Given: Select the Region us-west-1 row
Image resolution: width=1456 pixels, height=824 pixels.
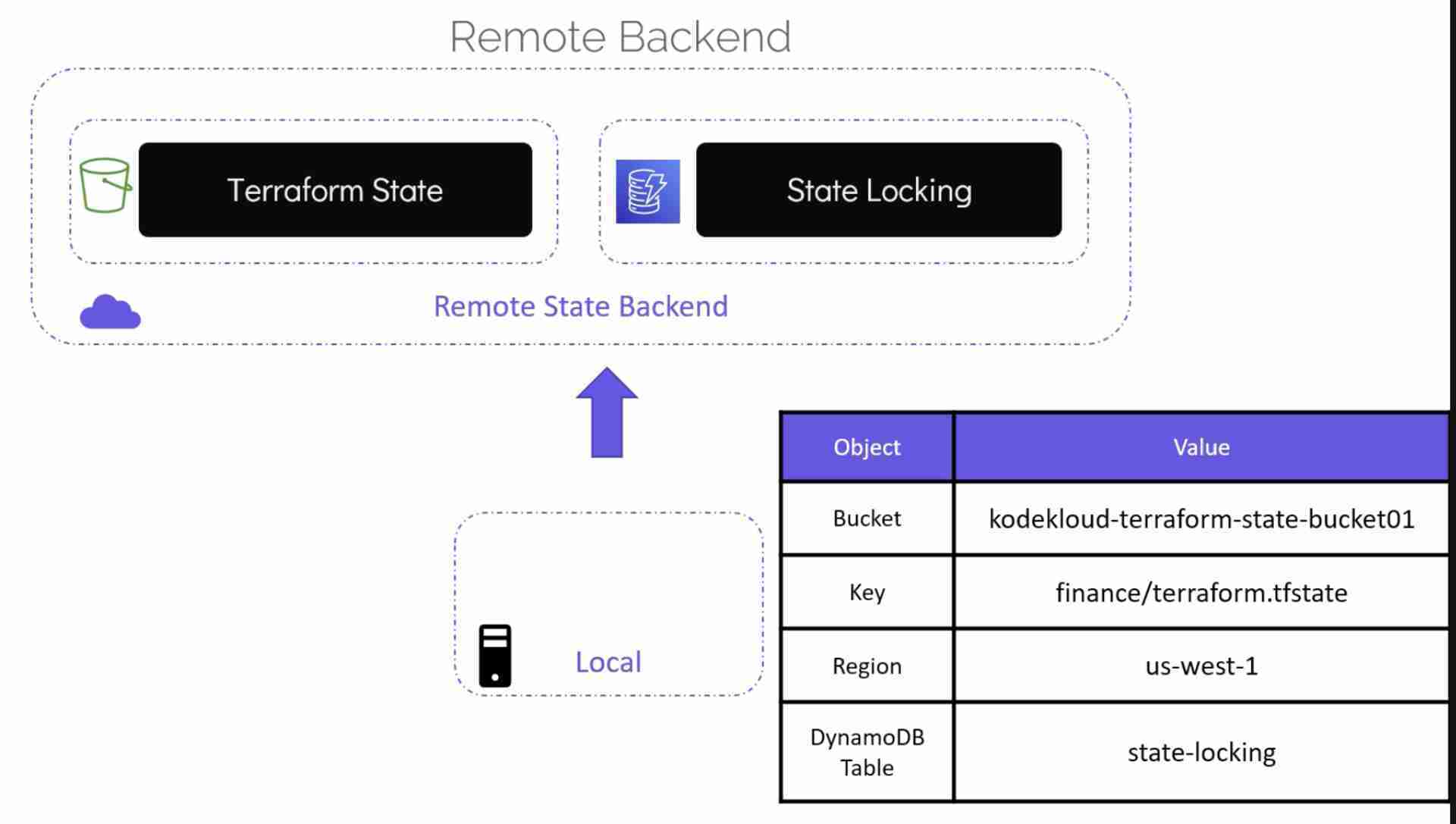Looking at the screenshot, I should click(1118, 666).
